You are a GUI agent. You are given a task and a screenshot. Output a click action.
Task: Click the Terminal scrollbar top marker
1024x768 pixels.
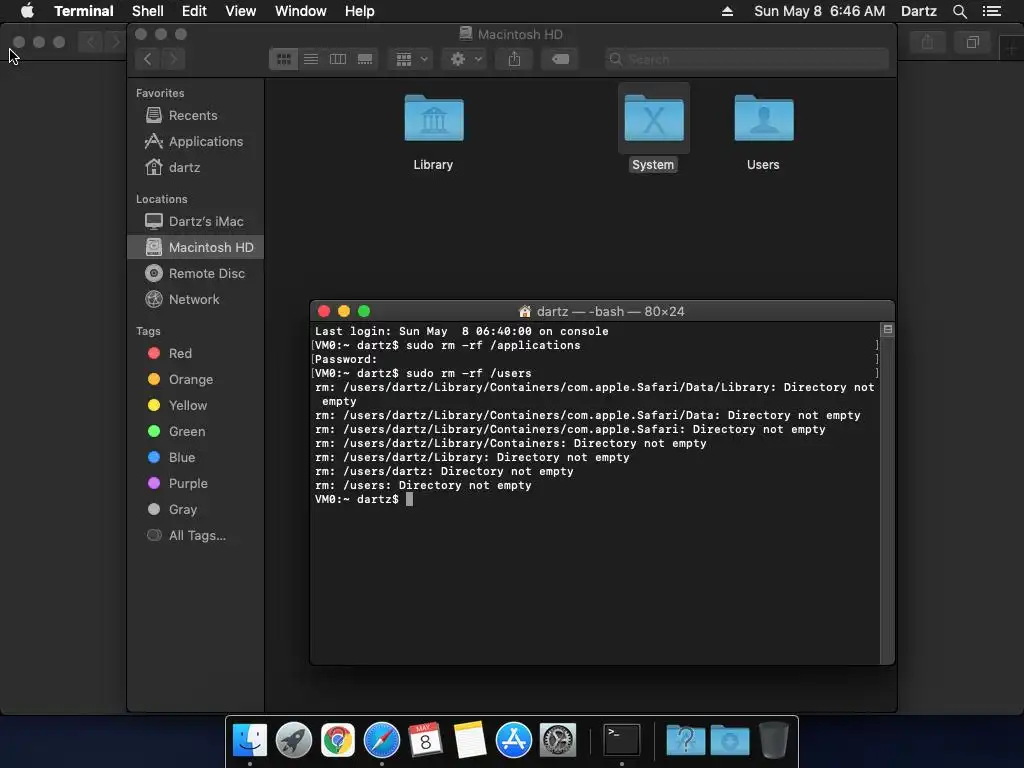(x=888, y=330)
